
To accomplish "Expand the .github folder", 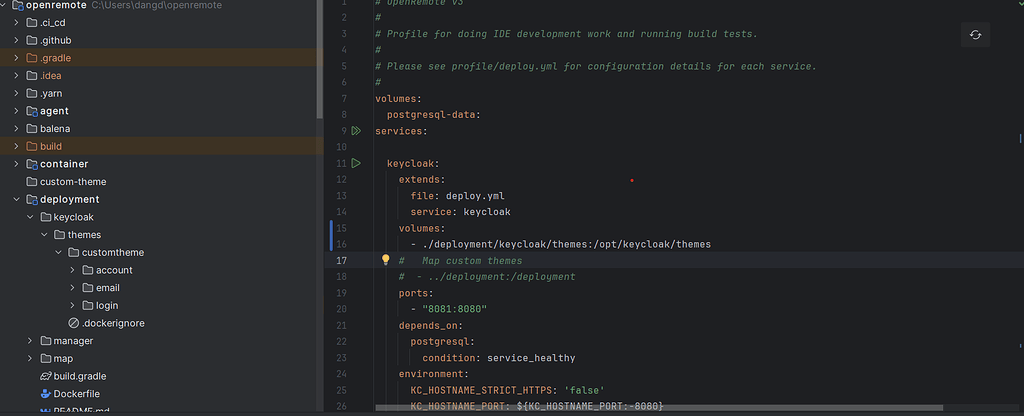I will [x=16, y=40].
